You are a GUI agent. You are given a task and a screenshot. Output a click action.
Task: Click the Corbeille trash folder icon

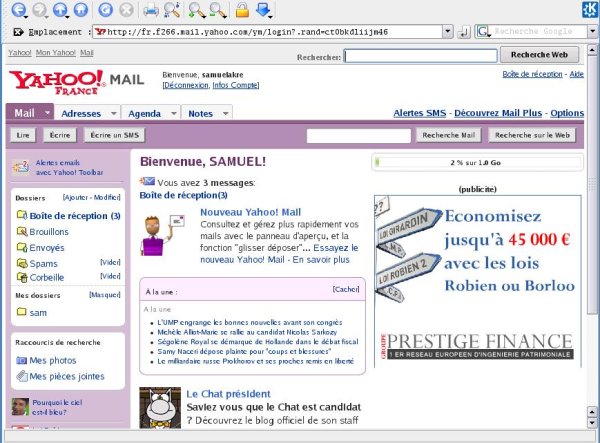pos(22,277)
